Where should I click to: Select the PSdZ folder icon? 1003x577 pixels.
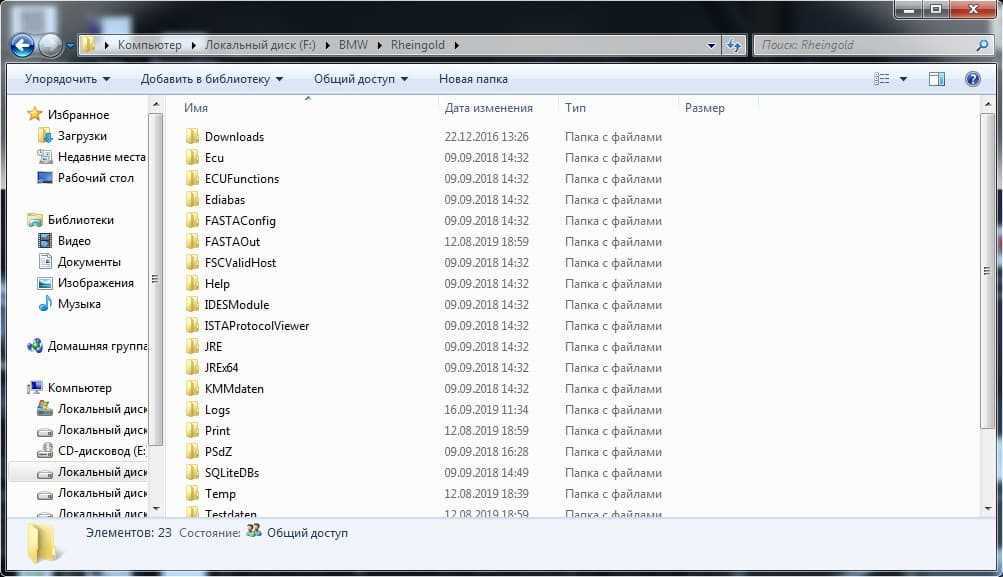[193, 452]
